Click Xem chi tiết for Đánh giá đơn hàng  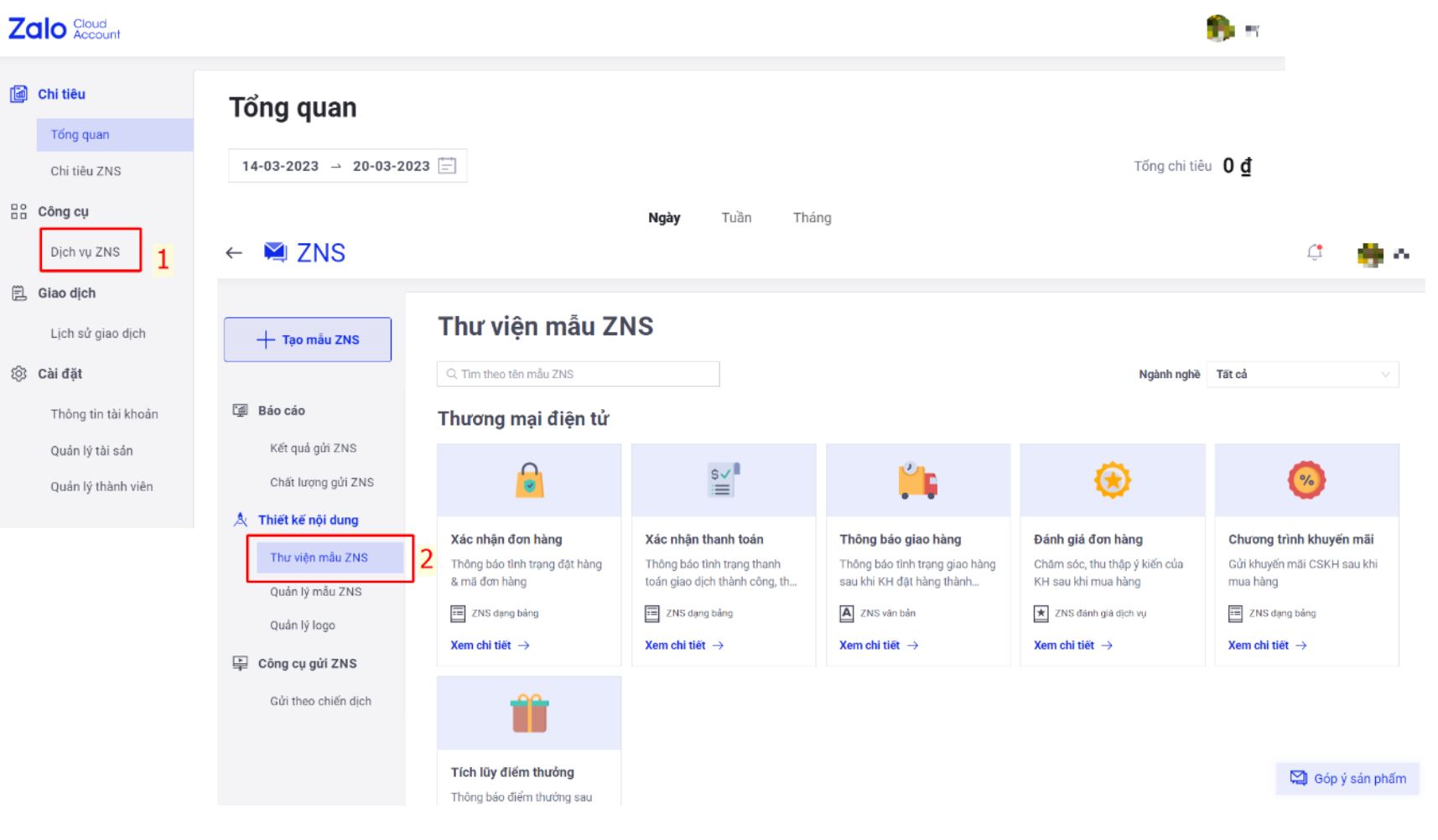(1073, 646)
